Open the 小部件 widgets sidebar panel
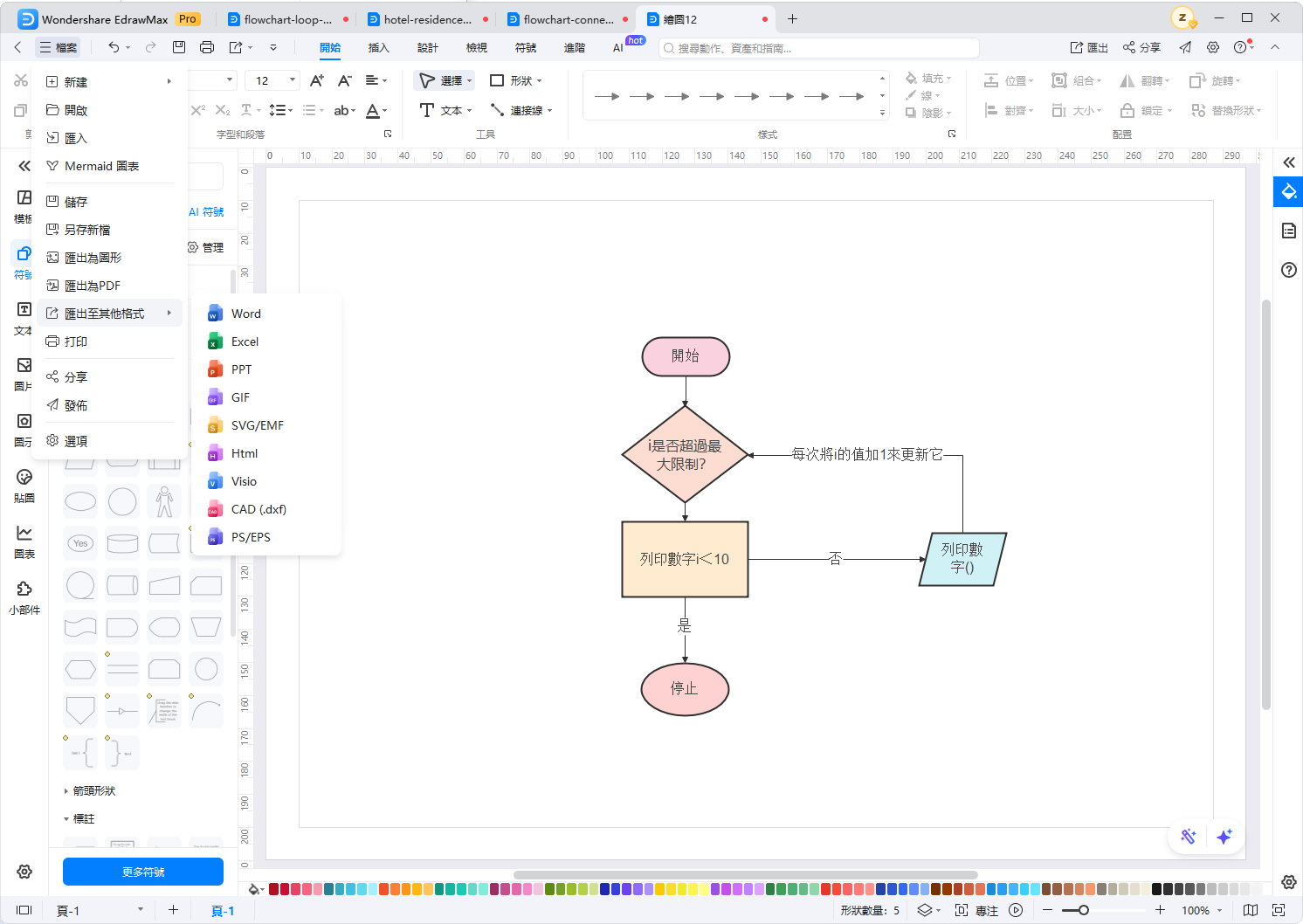 24,597
